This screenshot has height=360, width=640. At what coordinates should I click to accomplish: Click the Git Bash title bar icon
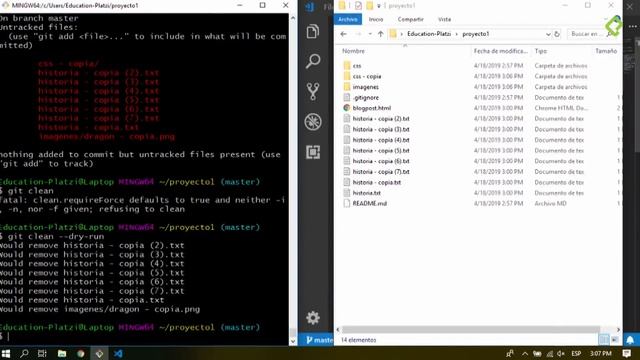click(x=5, y=5)
